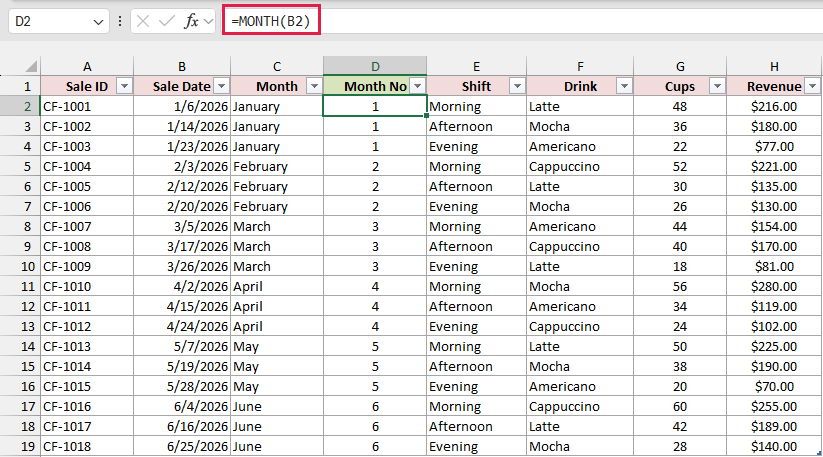Select column G header
This screenshot has height=457, width=823.
(680, 67)
